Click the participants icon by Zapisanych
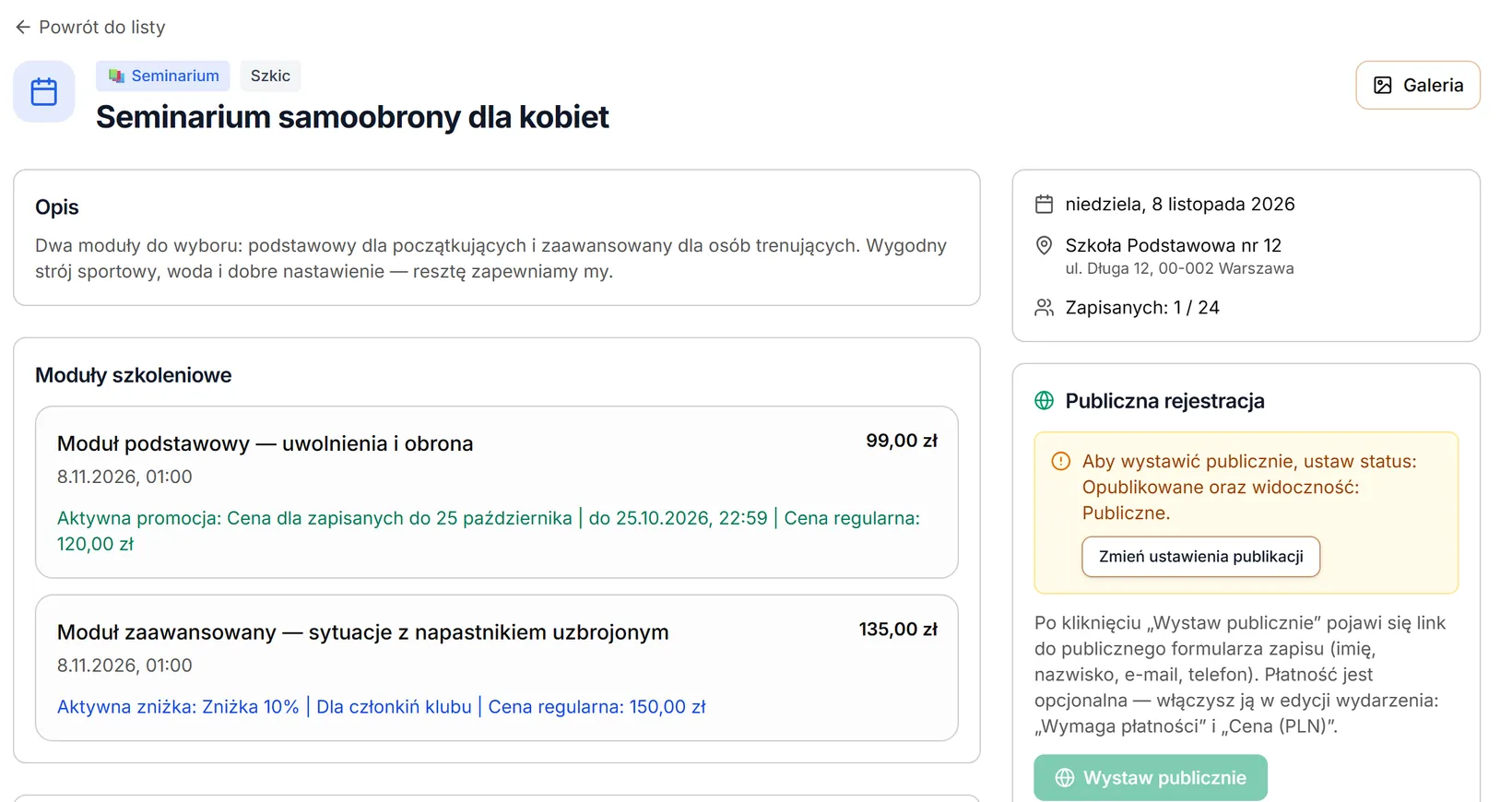Image resolution: width=1512 pixels, height=802 pixels. coord(1044,307)
